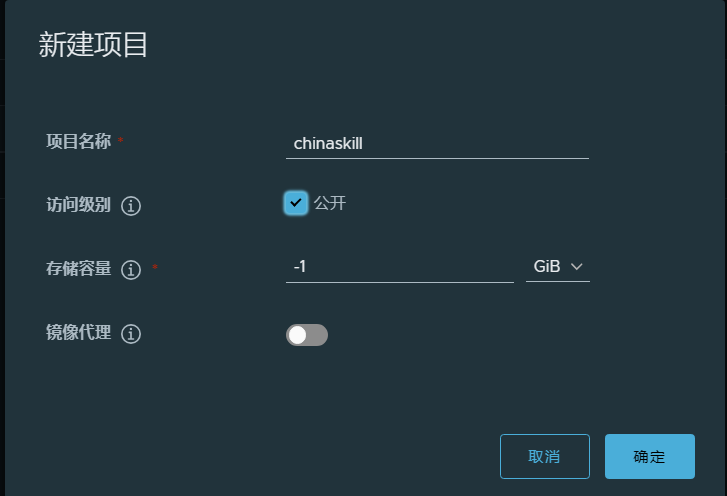Screen dimensions: 727x496
Task: Click the 公开 text label
Action: pyautogui.click(x=330, y=203)
